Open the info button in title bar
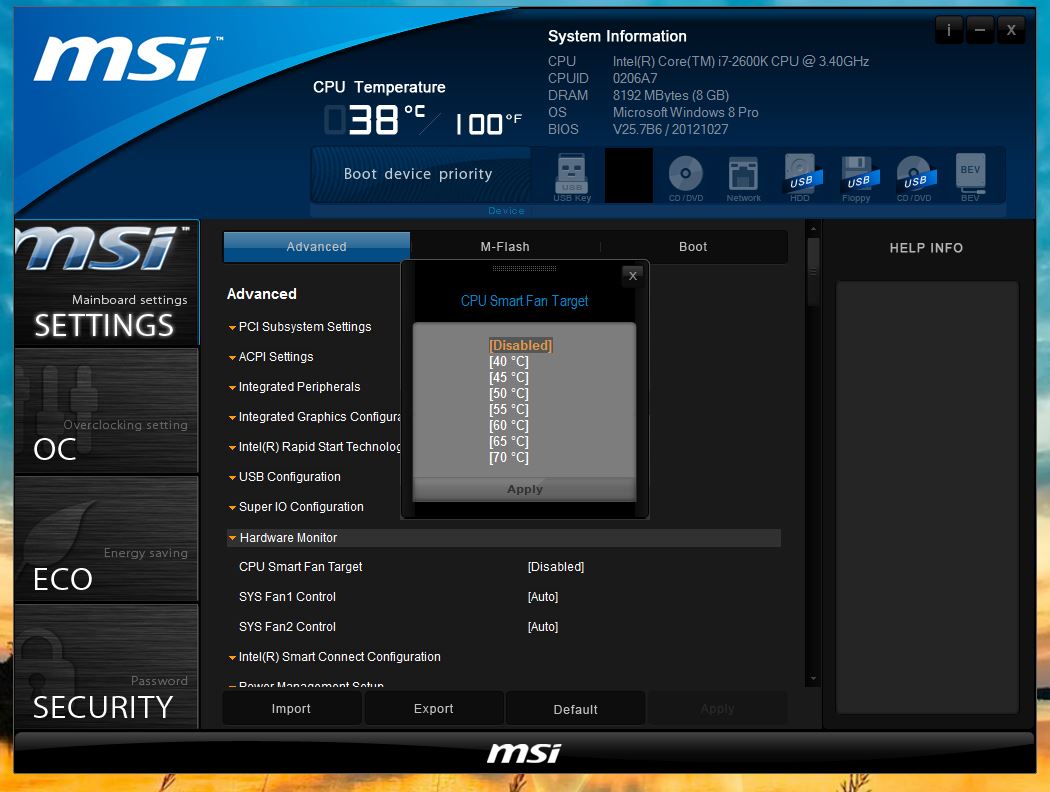 tap(948, 30)
